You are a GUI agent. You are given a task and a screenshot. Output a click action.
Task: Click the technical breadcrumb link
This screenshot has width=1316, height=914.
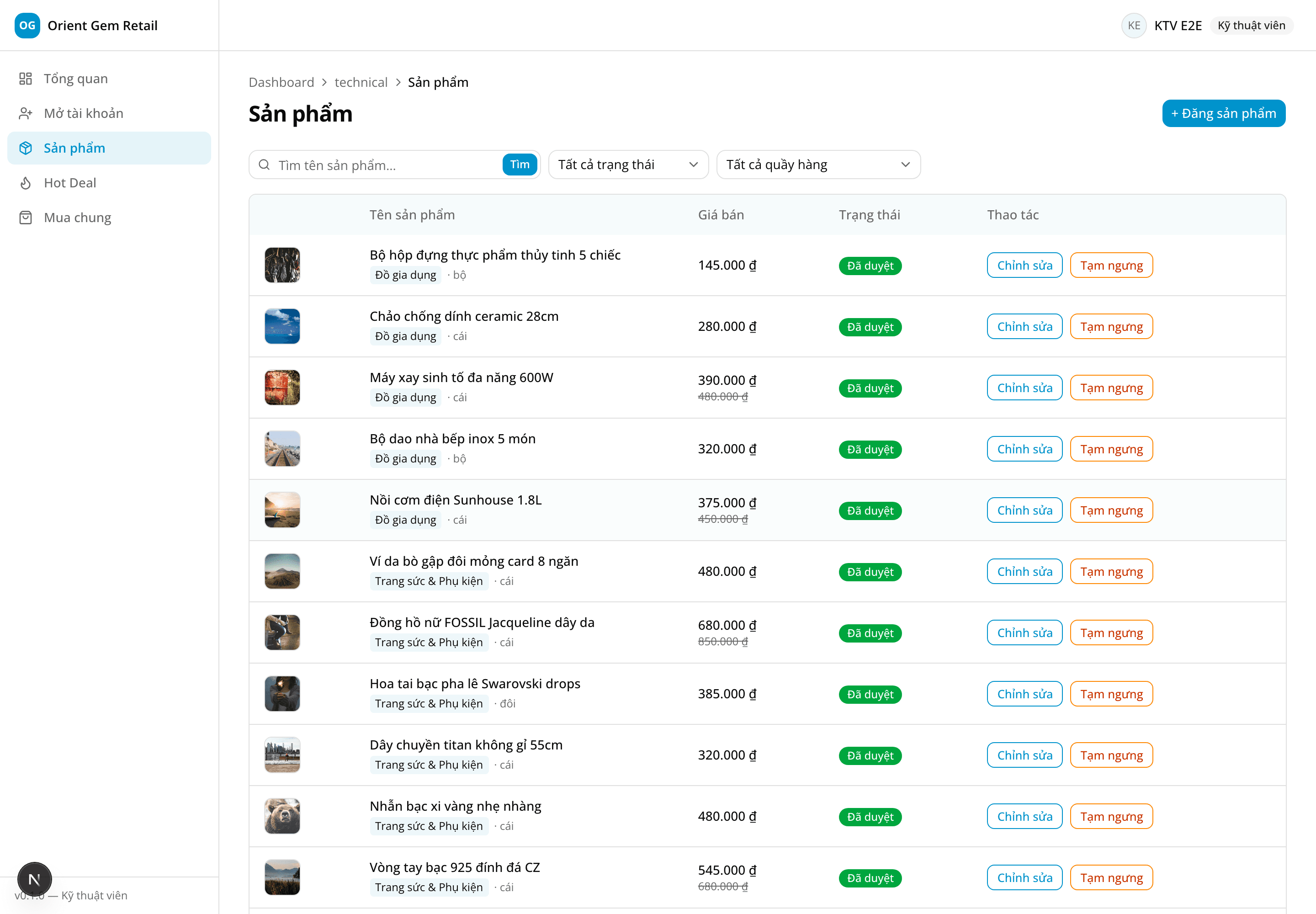(361, 82)
